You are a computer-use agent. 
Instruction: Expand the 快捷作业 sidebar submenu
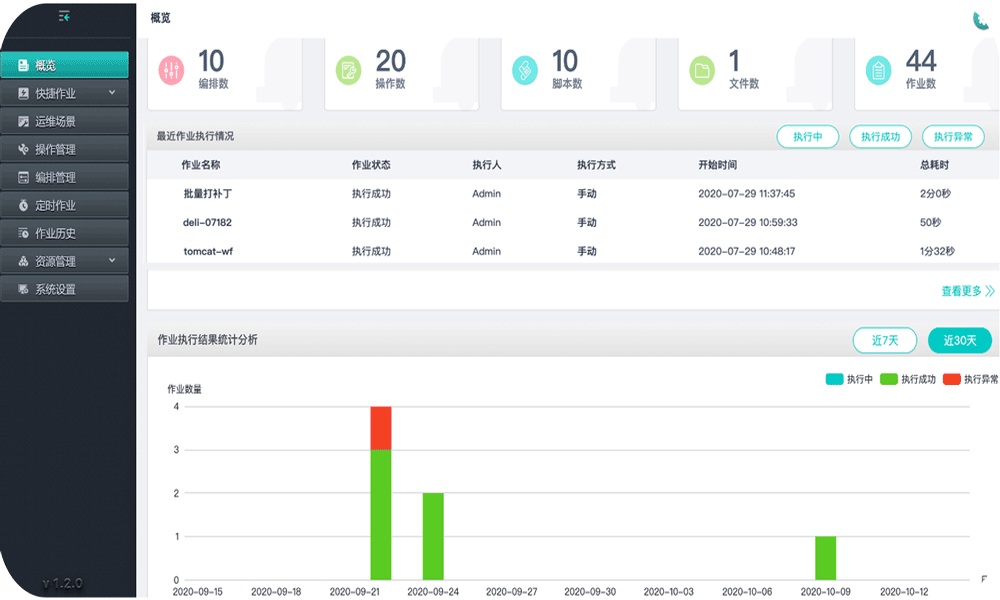[112, 94]
